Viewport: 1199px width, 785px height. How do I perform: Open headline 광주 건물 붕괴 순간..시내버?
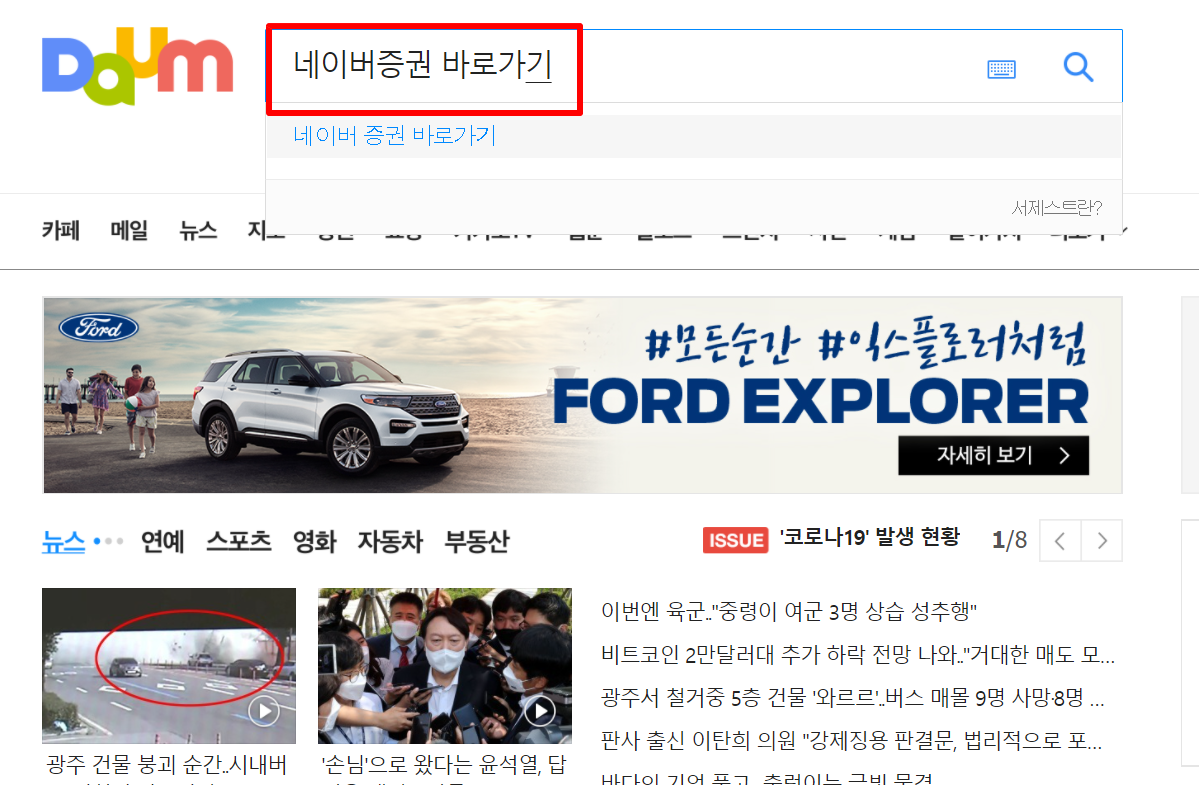(x=167, y=764)
